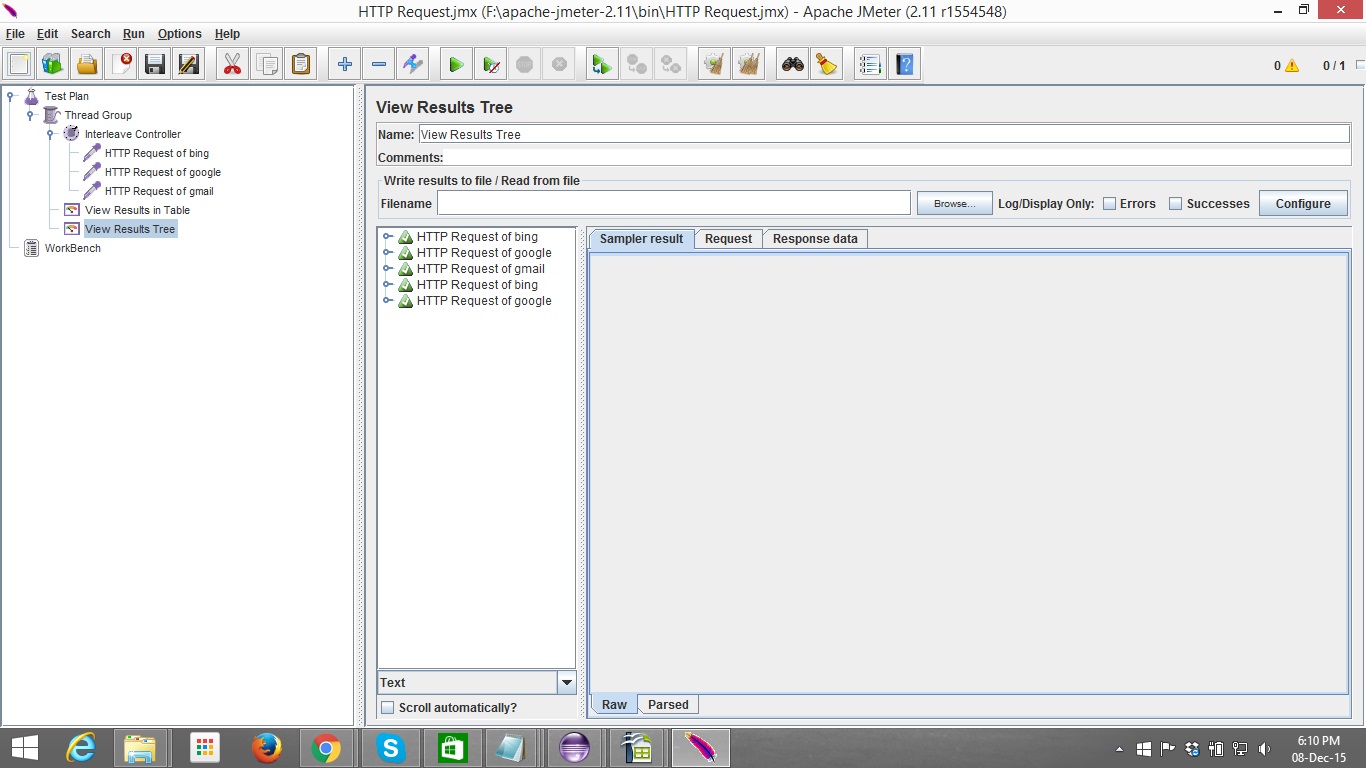
Task: Select the Thread Group node
Action: click(x=98, y=116)
